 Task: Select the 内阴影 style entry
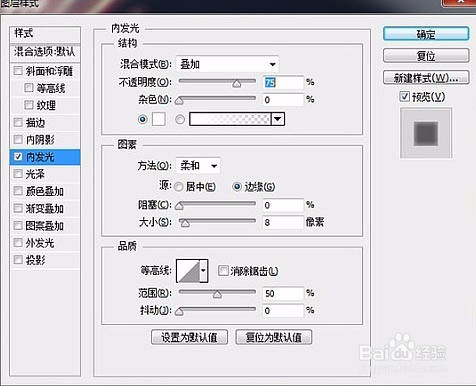point(40,139)
